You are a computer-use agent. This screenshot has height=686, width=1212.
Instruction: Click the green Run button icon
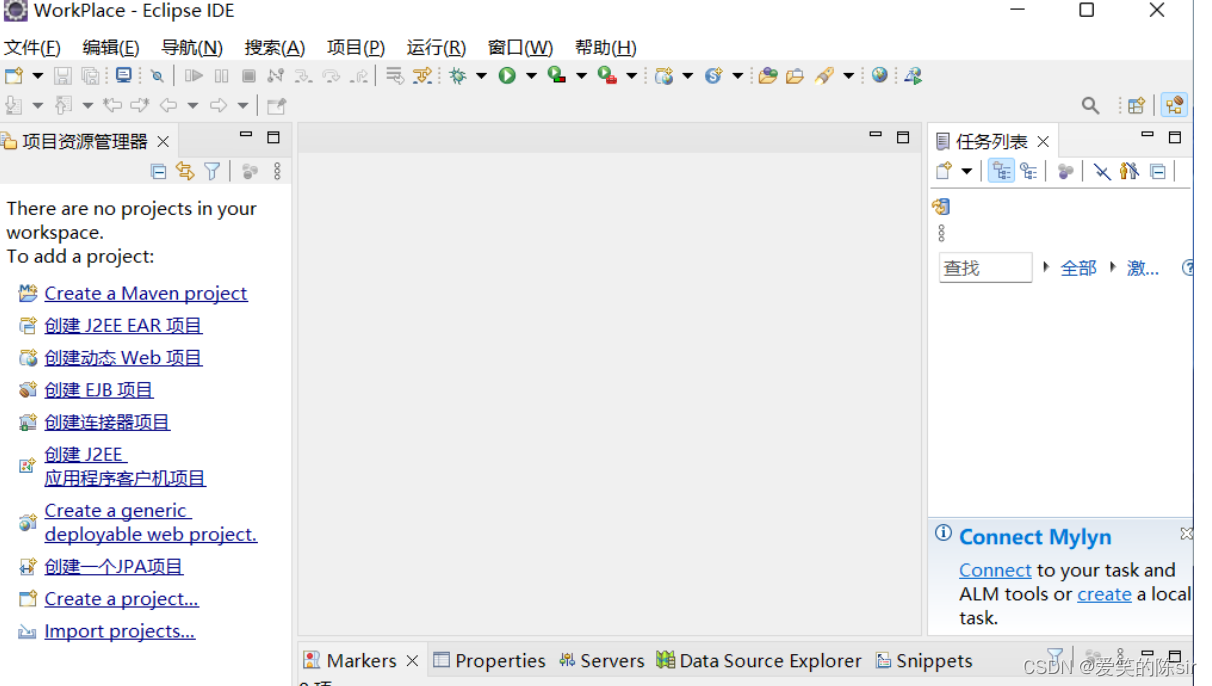(507, 75)
